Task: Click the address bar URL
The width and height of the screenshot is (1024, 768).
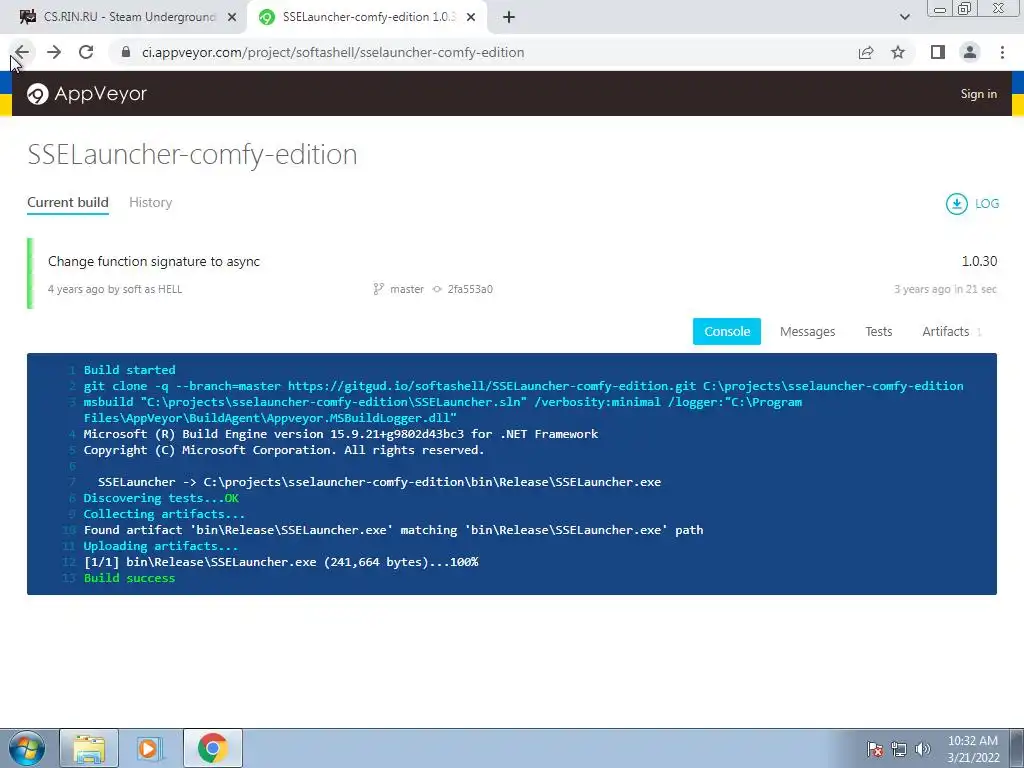Action: click(333, 52)
